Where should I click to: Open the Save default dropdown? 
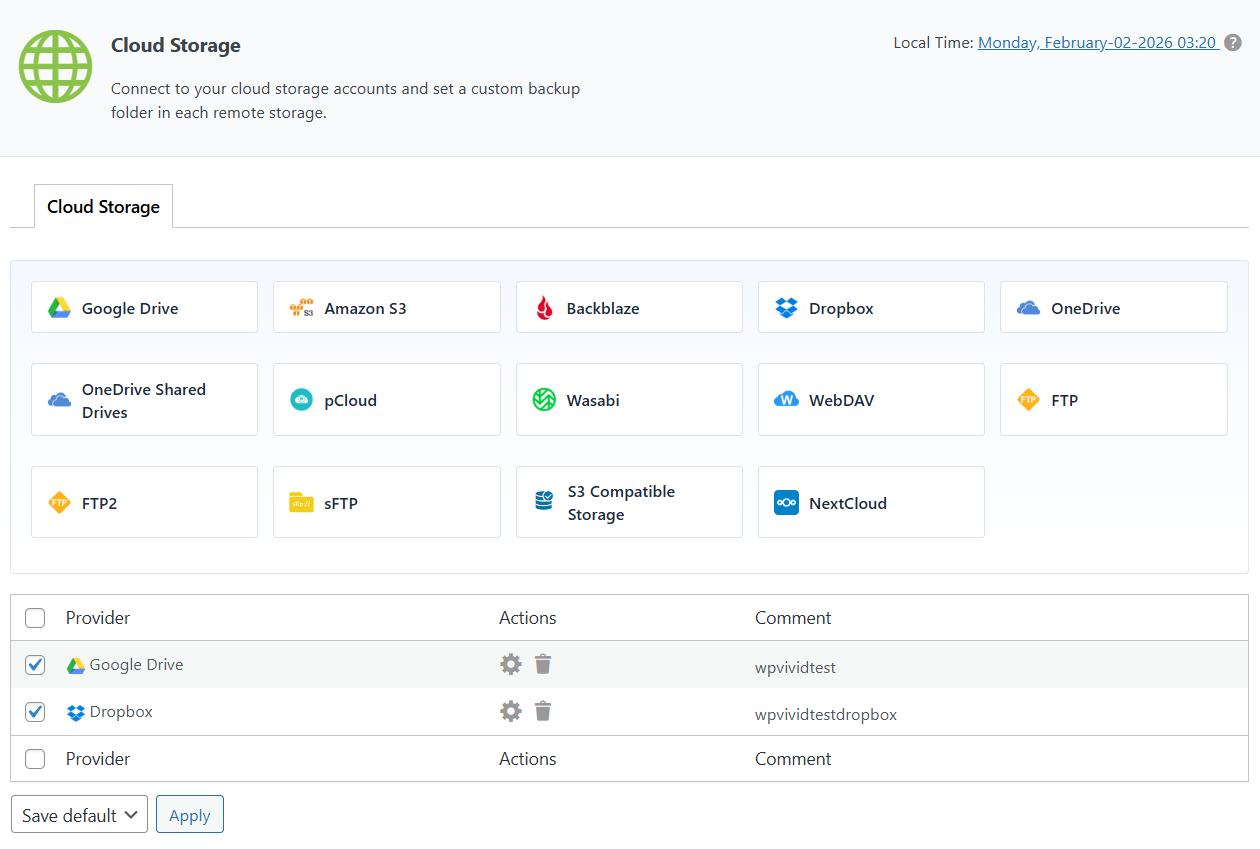79,815
